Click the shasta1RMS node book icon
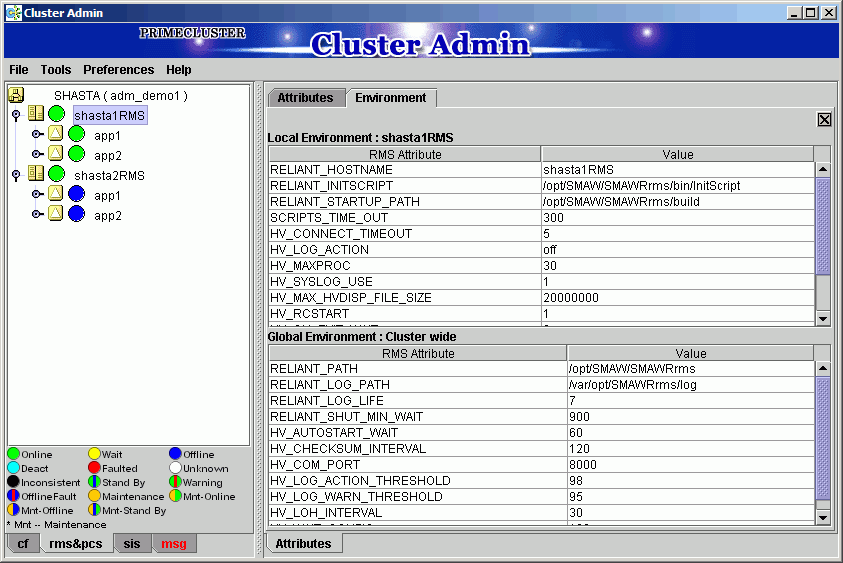 click(36, 113)
